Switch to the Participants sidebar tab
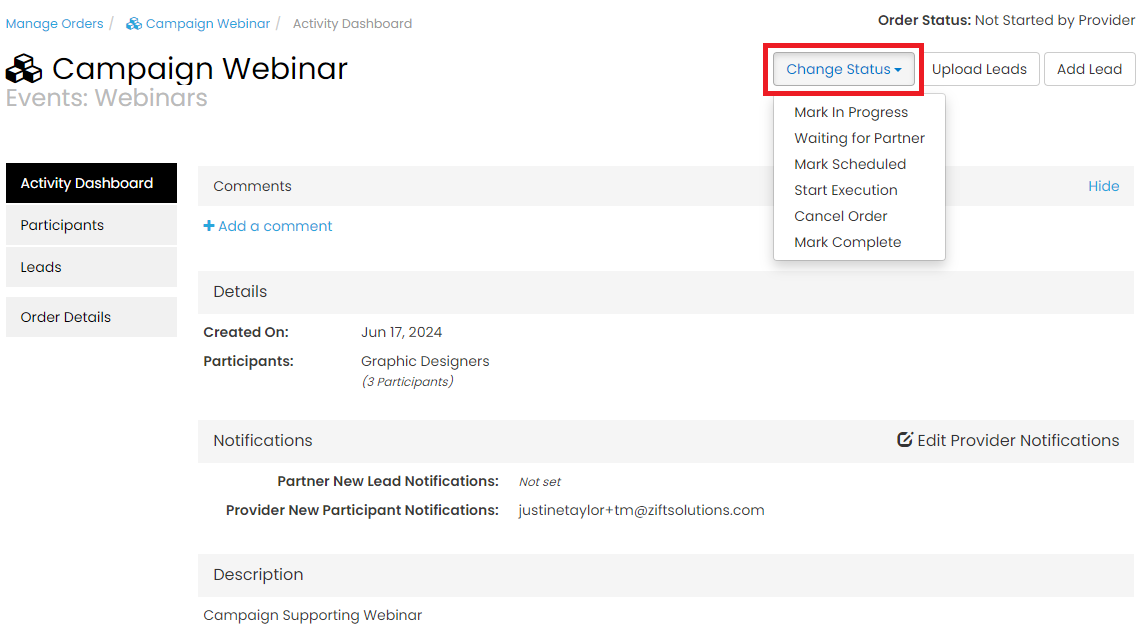 click(91, 225)
